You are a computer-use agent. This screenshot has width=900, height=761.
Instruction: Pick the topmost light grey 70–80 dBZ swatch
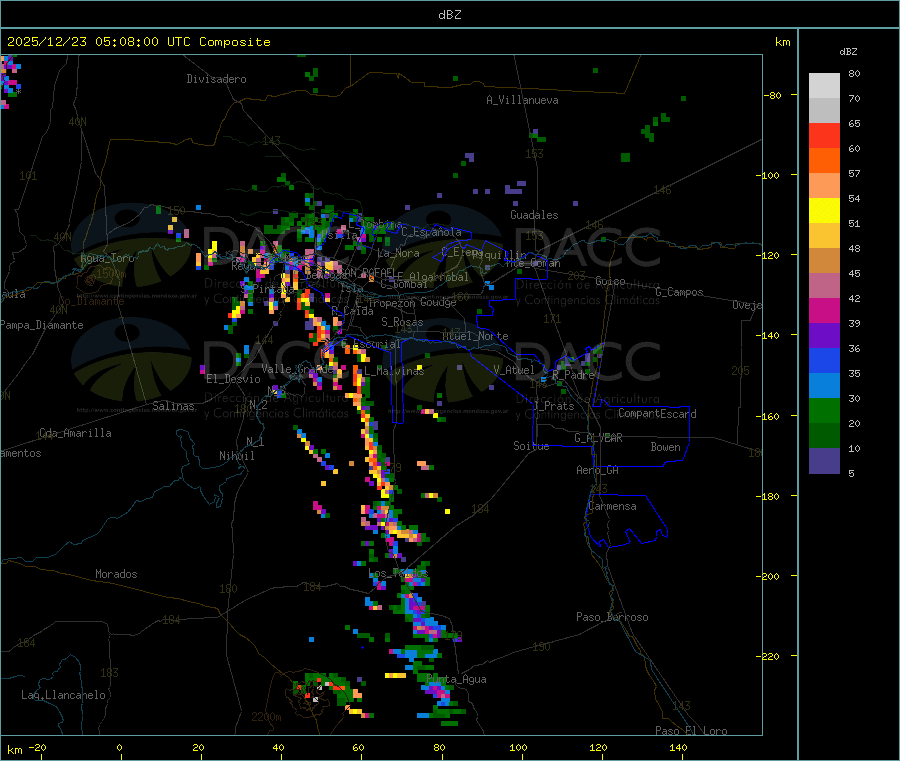click(824, 86)
